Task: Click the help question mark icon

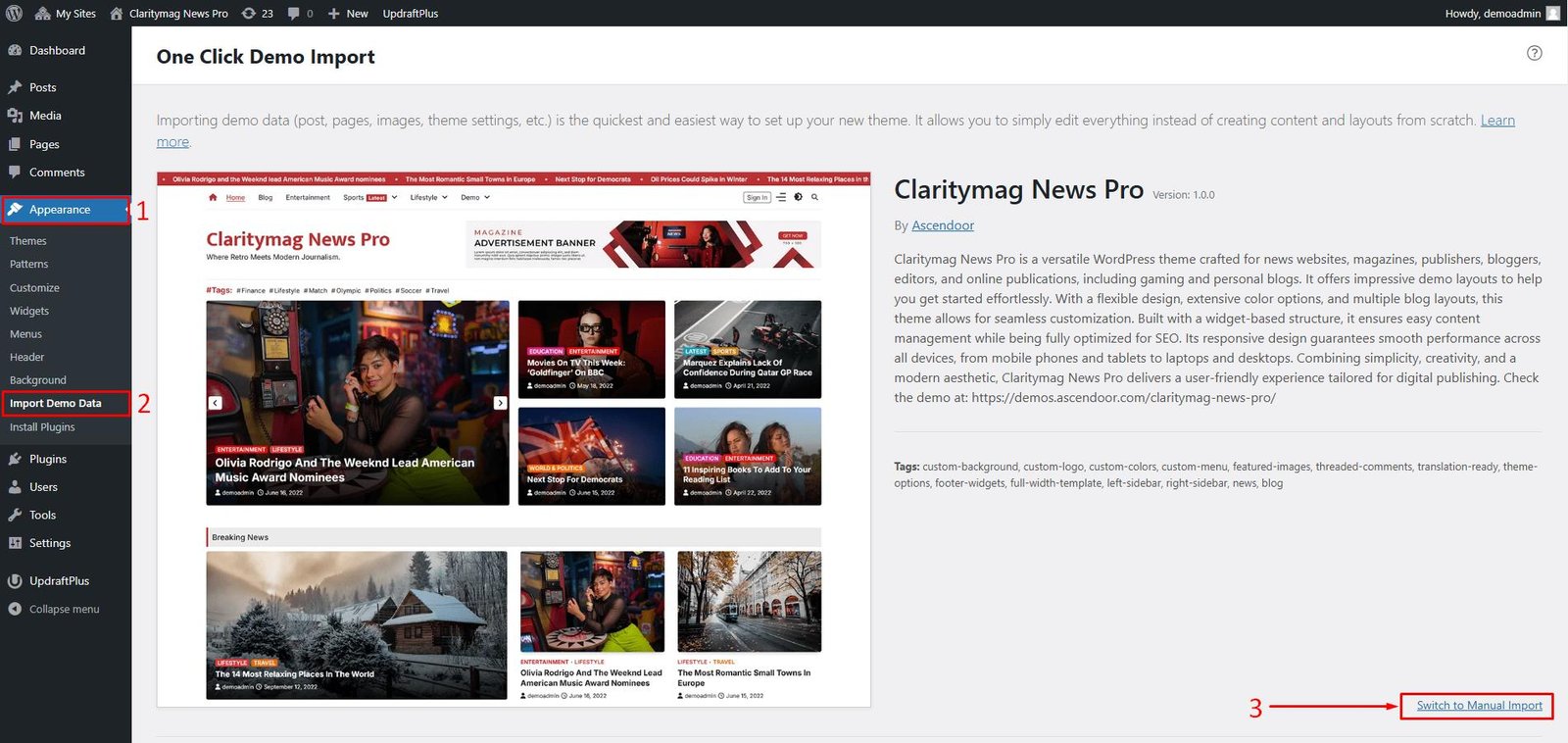Action: pyautogui.click(x=1535, y=53)
